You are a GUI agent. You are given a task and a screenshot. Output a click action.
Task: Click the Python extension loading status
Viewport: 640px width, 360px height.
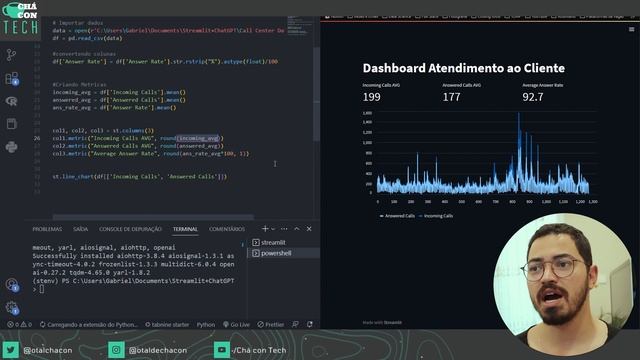[x=89, y=324]
